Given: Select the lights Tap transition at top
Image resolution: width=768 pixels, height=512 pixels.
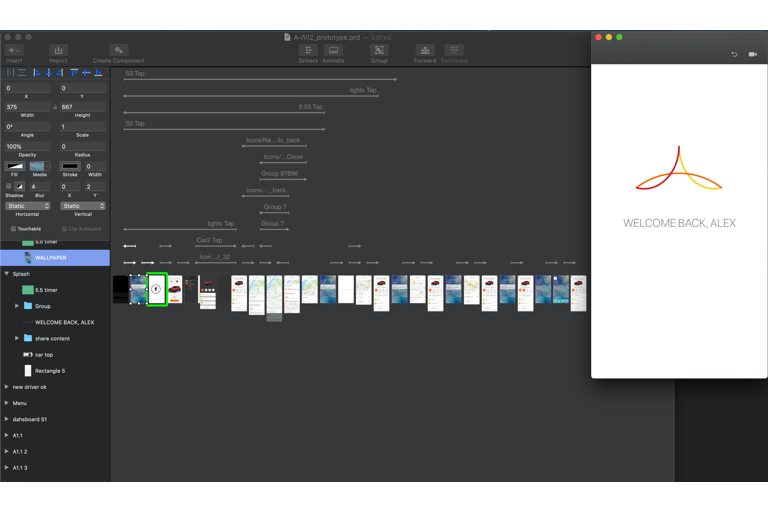Looking at the screenshot, I should 251,96.
